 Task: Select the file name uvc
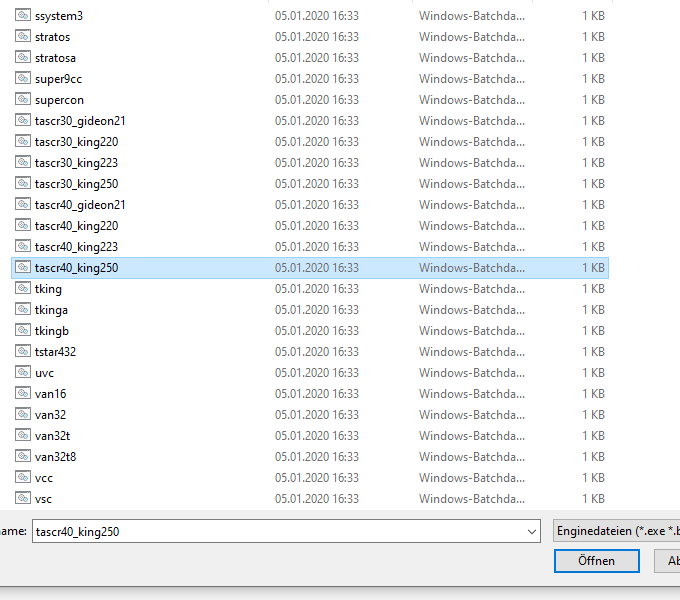[44, 373]
